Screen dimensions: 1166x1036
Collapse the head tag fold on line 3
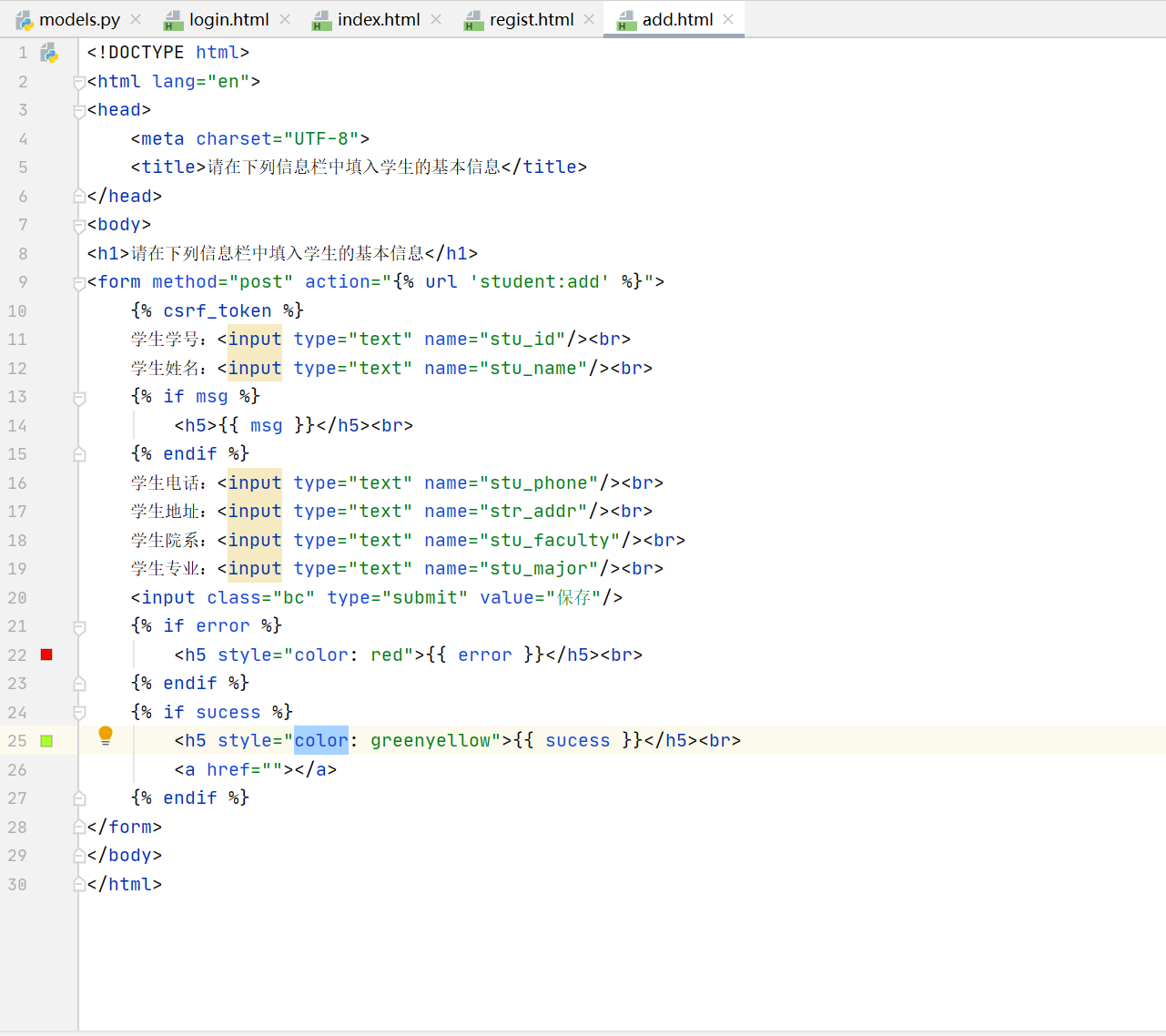click(79, 110)
